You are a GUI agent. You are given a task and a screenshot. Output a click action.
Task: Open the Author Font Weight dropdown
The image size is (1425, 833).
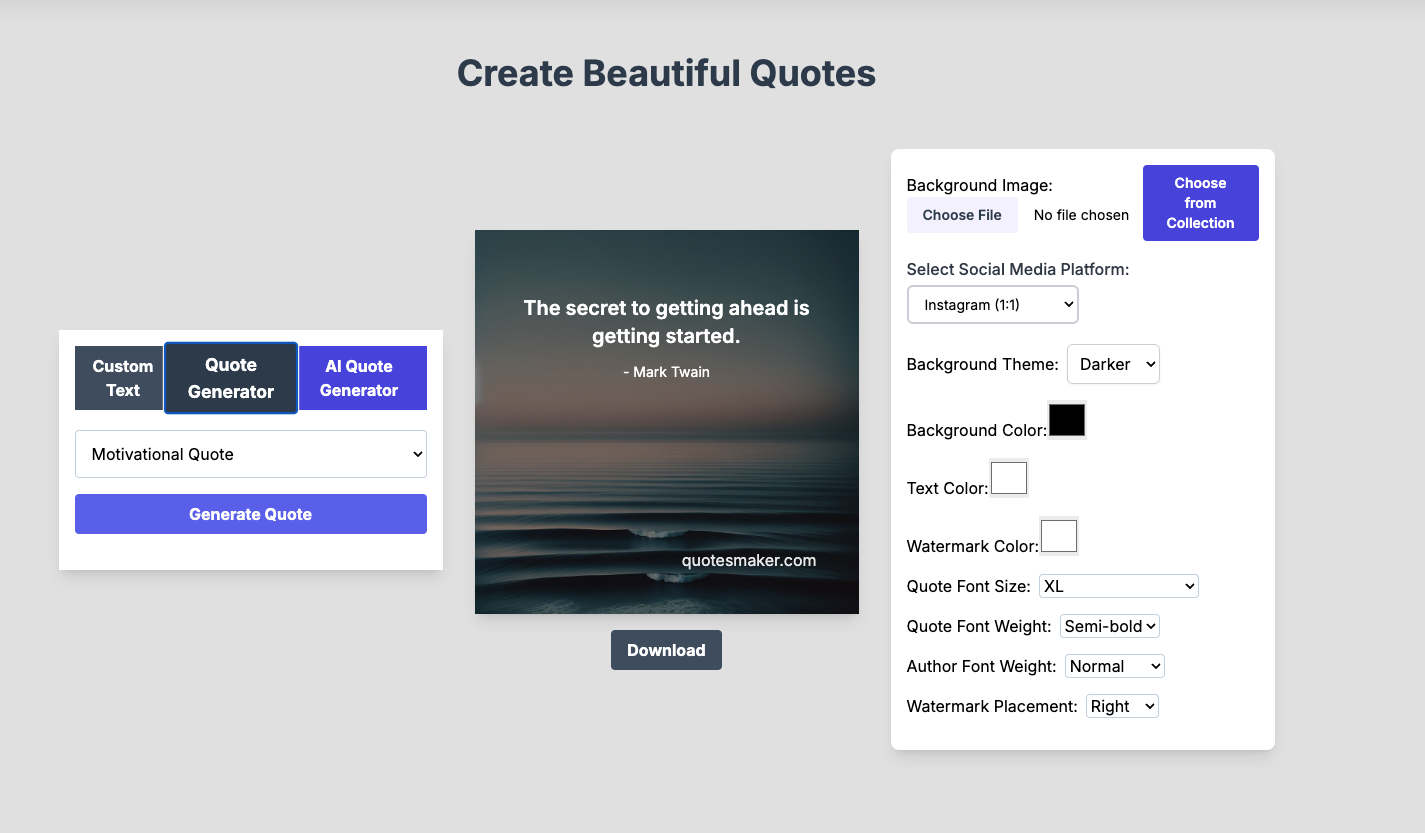pos(1114,666)
